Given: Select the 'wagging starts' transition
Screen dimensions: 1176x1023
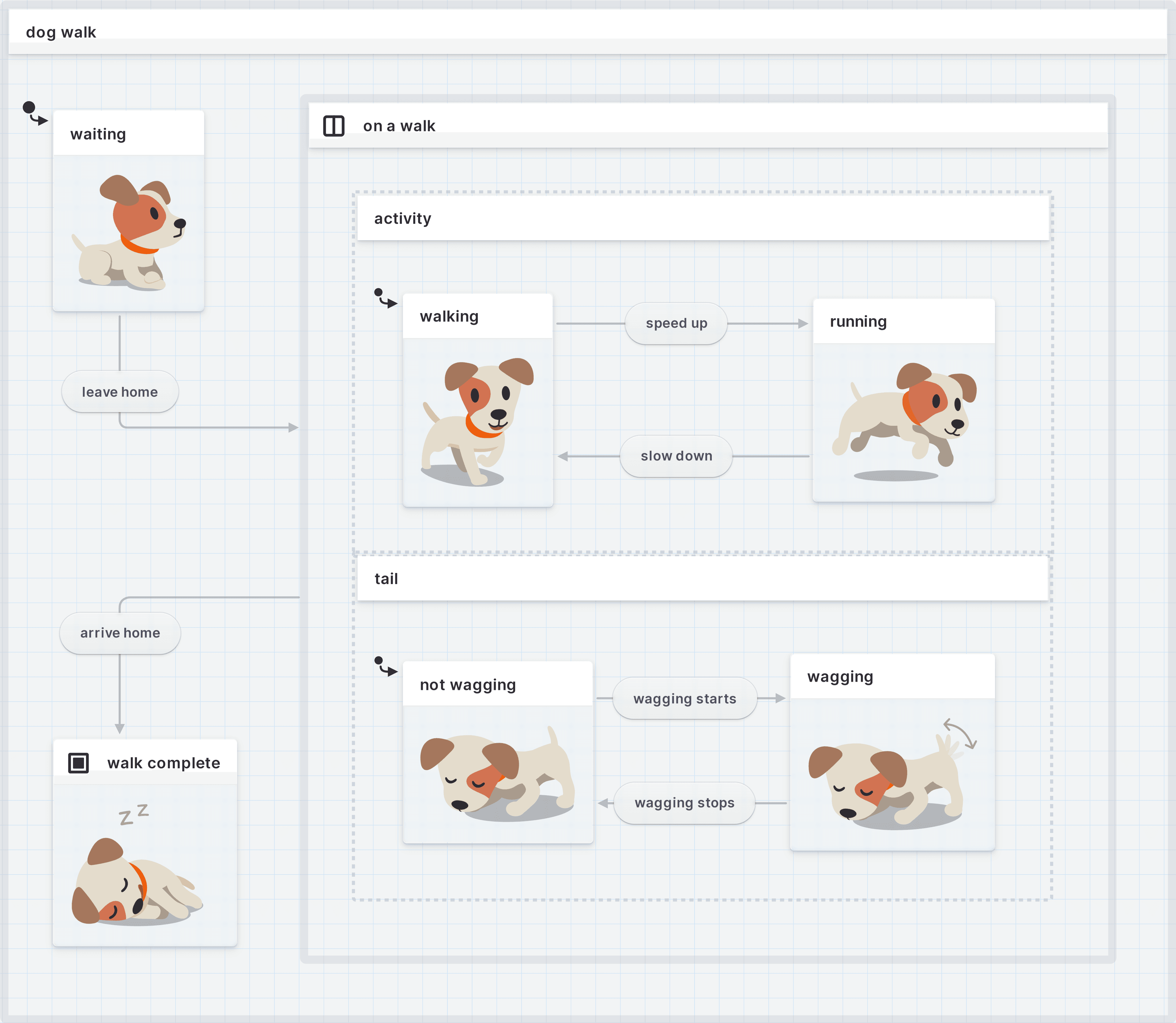Looking at the screenshot, I should [684, 699].
